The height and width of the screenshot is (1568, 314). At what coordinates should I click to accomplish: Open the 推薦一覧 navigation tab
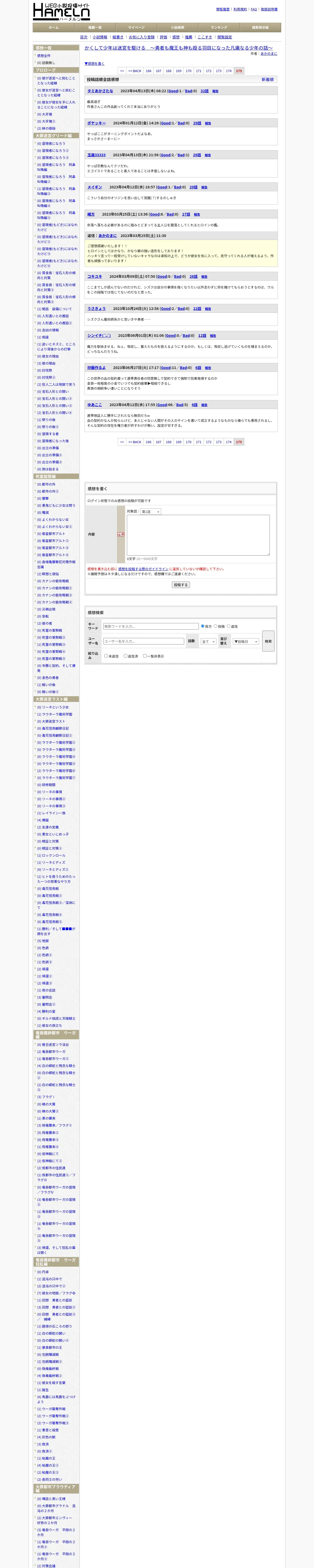tap(95, 27)
